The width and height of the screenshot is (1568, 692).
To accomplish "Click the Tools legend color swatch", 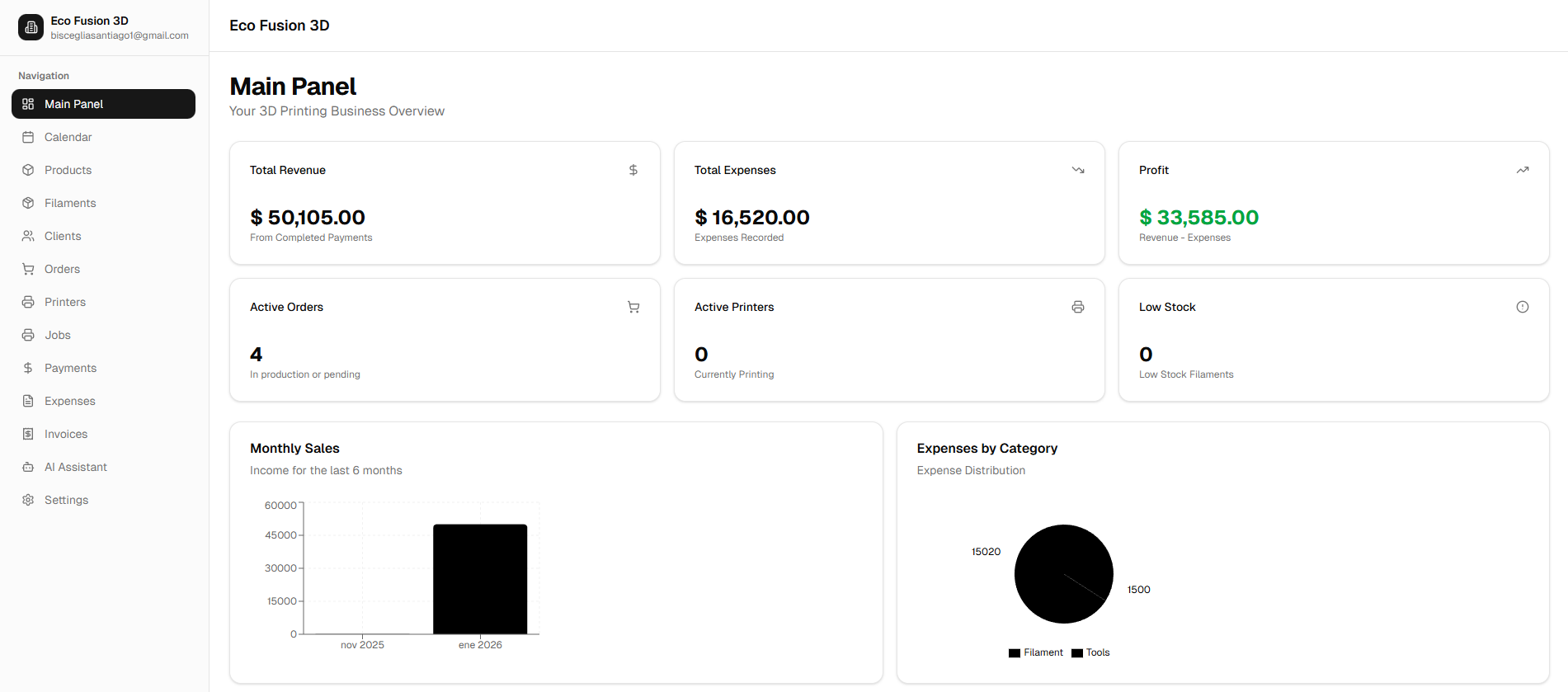I will (x=1077, y=653).
